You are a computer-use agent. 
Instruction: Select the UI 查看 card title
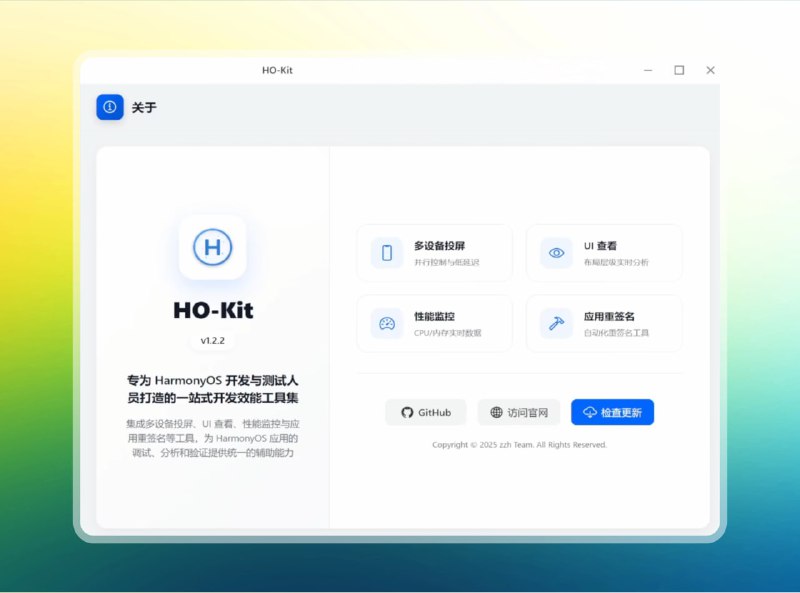coord(600,246)
